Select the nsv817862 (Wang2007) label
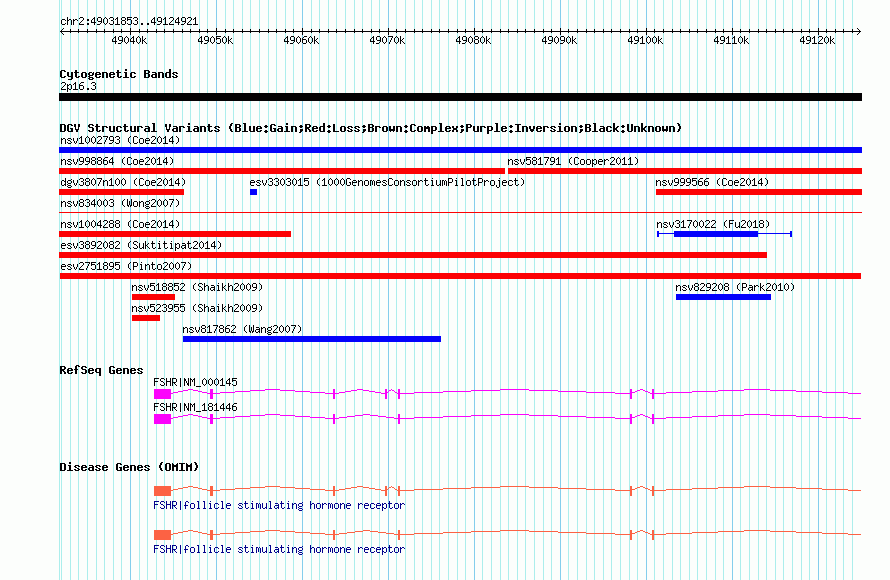 242,329
